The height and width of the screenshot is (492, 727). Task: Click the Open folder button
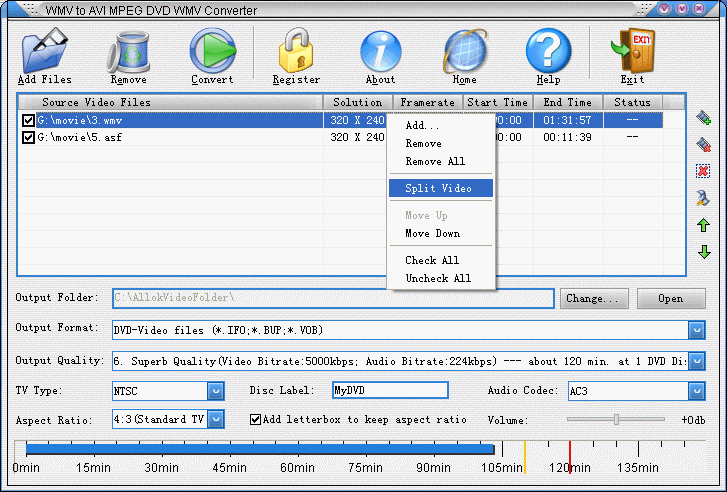pos(670,298)
